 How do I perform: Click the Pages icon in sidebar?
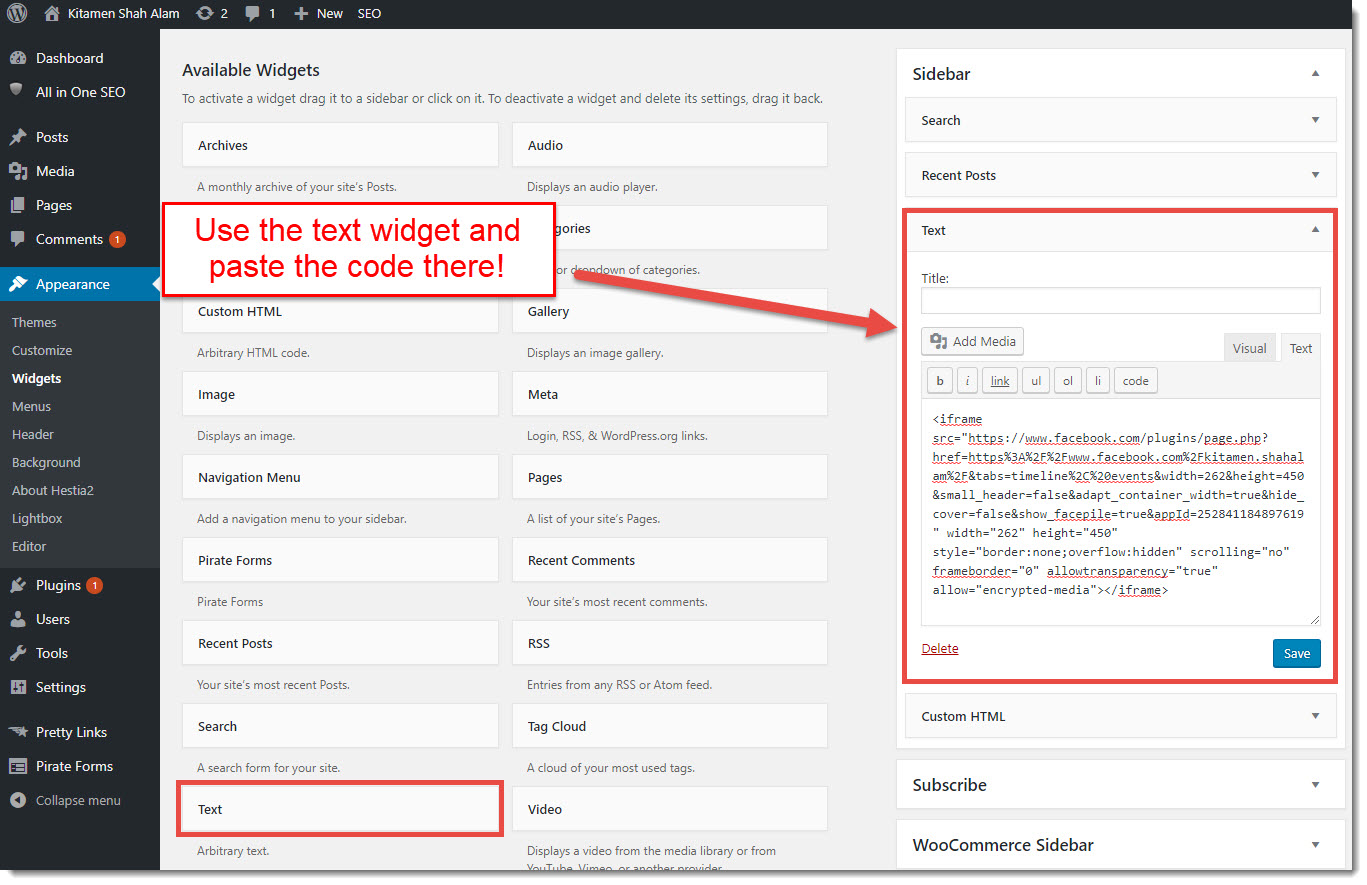pos(18,205)
